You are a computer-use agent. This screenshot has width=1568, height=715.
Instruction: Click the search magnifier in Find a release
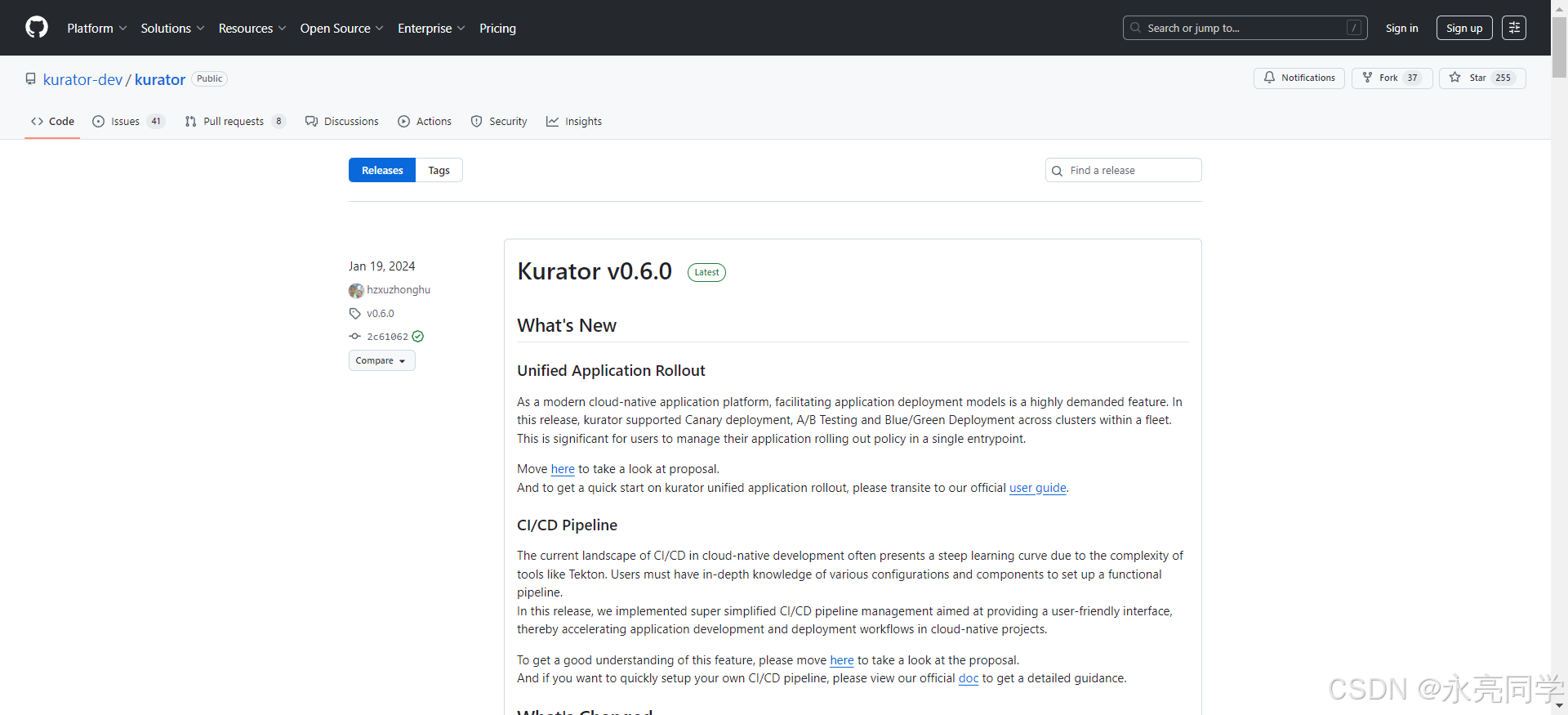[x=1057, y=171]
